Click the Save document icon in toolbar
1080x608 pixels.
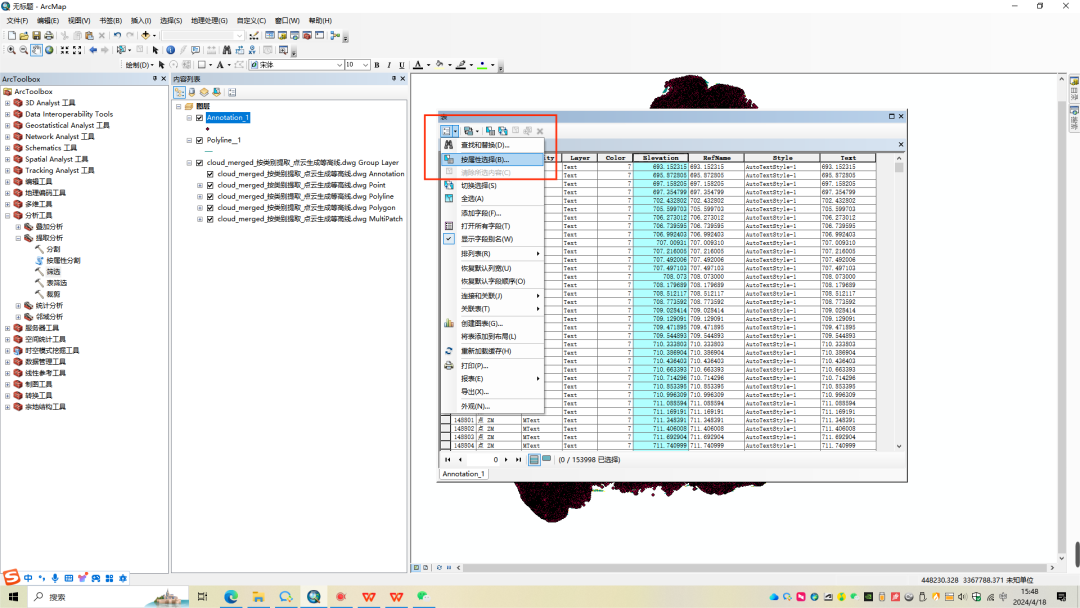[x=36, y=35]
